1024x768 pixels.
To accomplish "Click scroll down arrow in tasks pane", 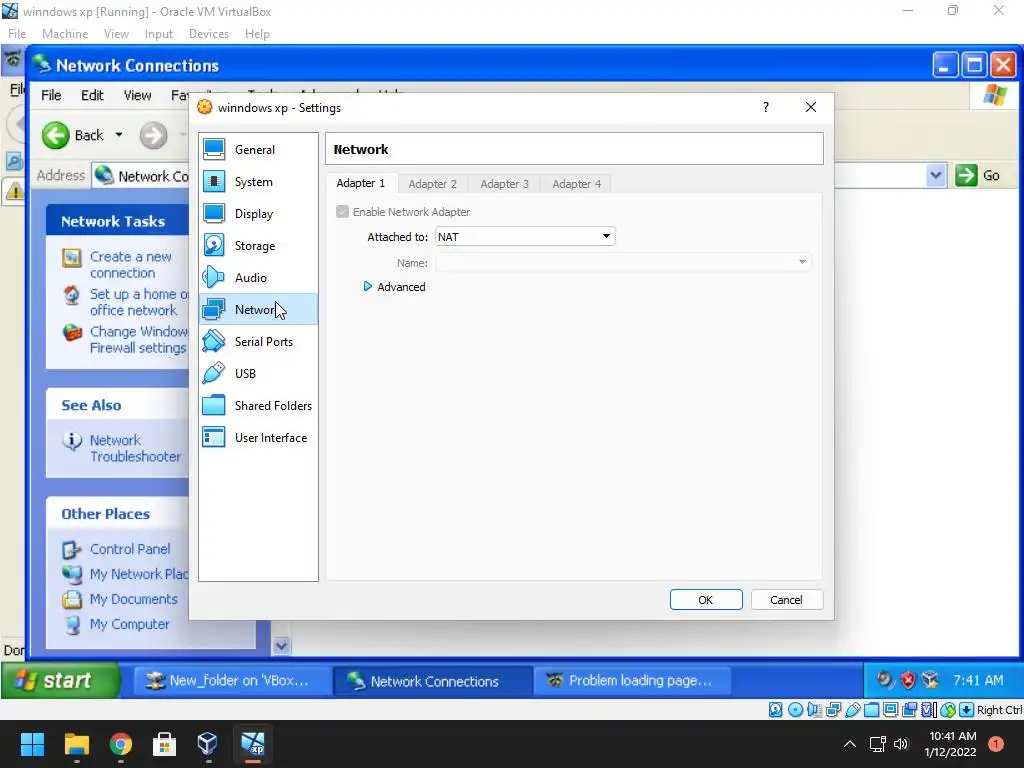I will point(281,646).
